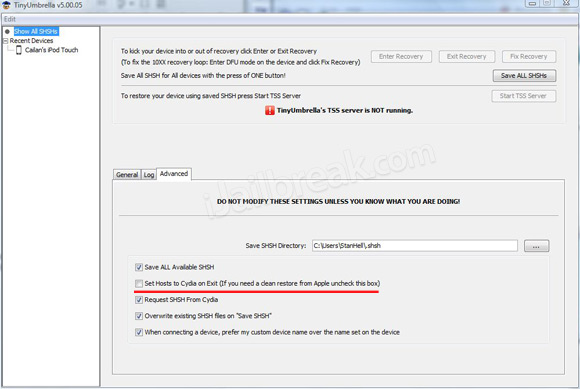Open the directory browse ellipsis button

coord(536,246)
